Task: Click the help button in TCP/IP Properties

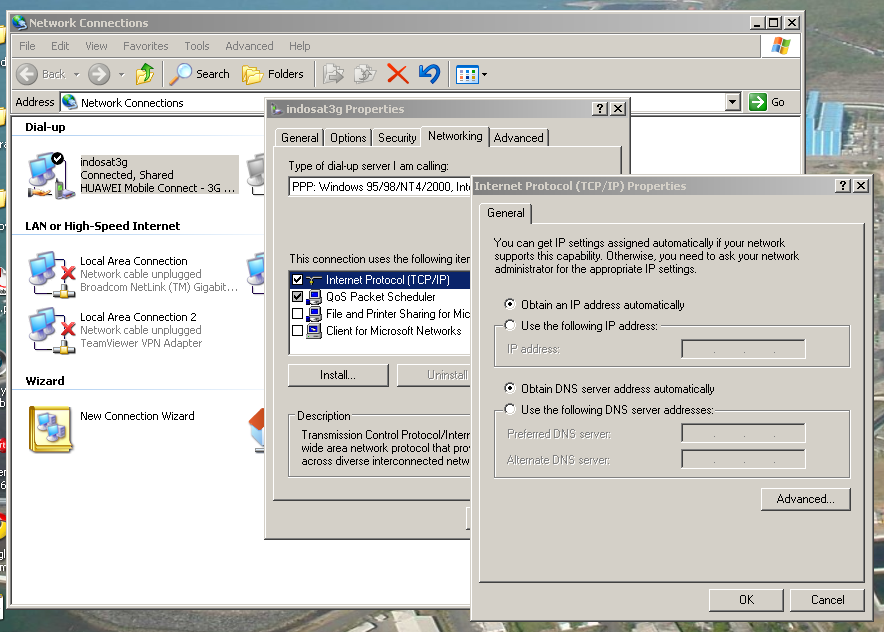Action: coord(842,185)
